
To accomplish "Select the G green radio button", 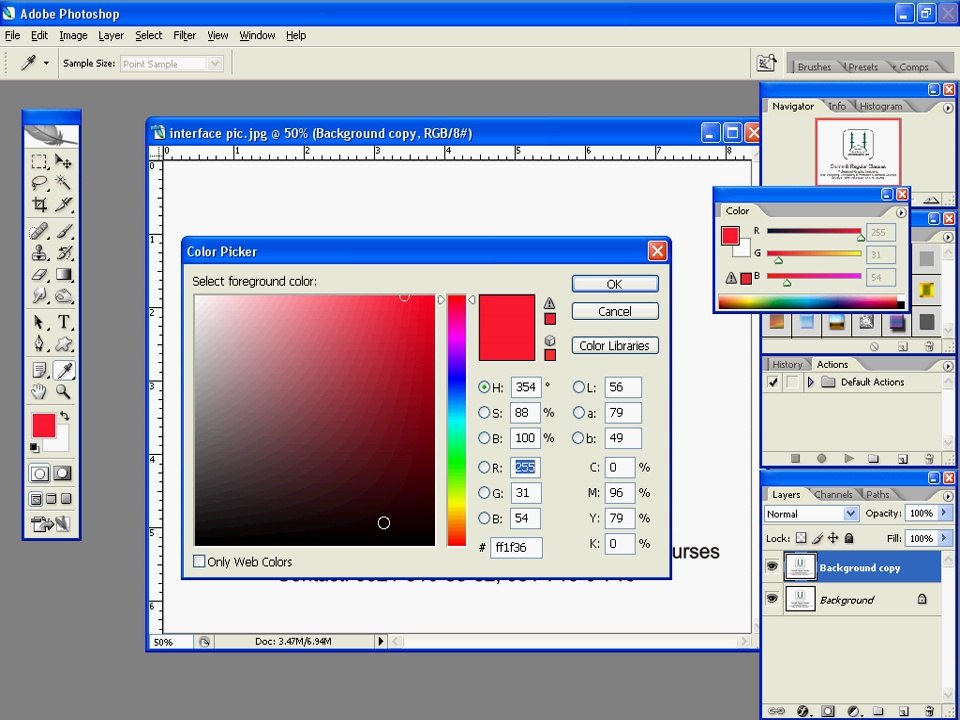I will click(484, 493).
